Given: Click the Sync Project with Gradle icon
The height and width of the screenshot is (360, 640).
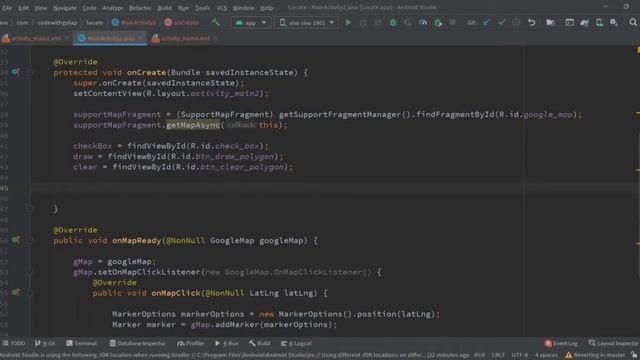Looking at the screenshot, I should click(x=584, y=22).
